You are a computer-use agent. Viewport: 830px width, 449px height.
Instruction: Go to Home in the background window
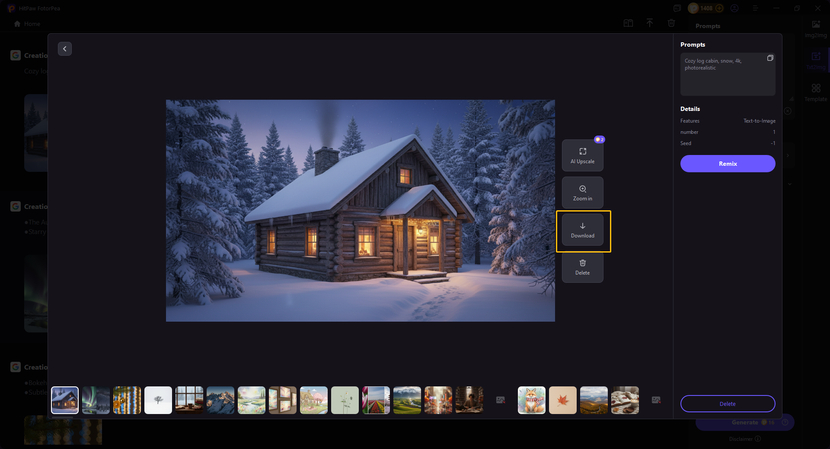click(27, 24)
